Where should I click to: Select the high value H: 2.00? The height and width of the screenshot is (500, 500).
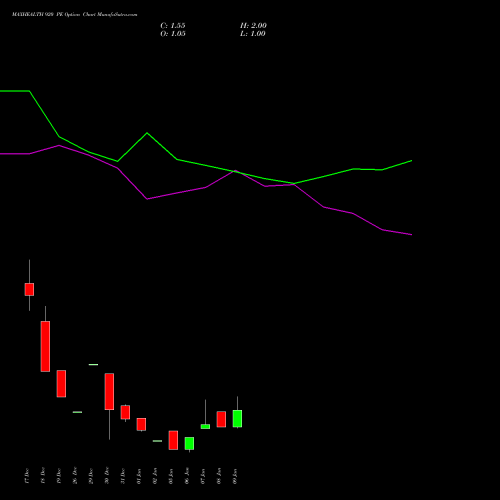(x=253, y=26)
